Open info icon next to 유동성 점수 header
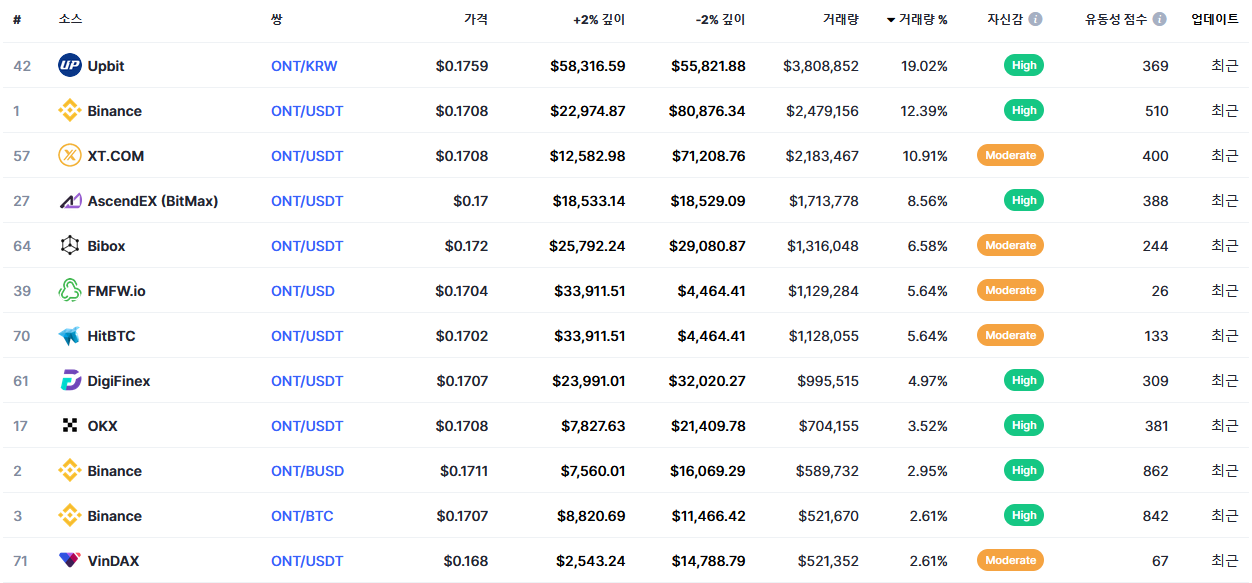The height and width of the screenshot is (583, 1252). click(x=1160, y=19)
